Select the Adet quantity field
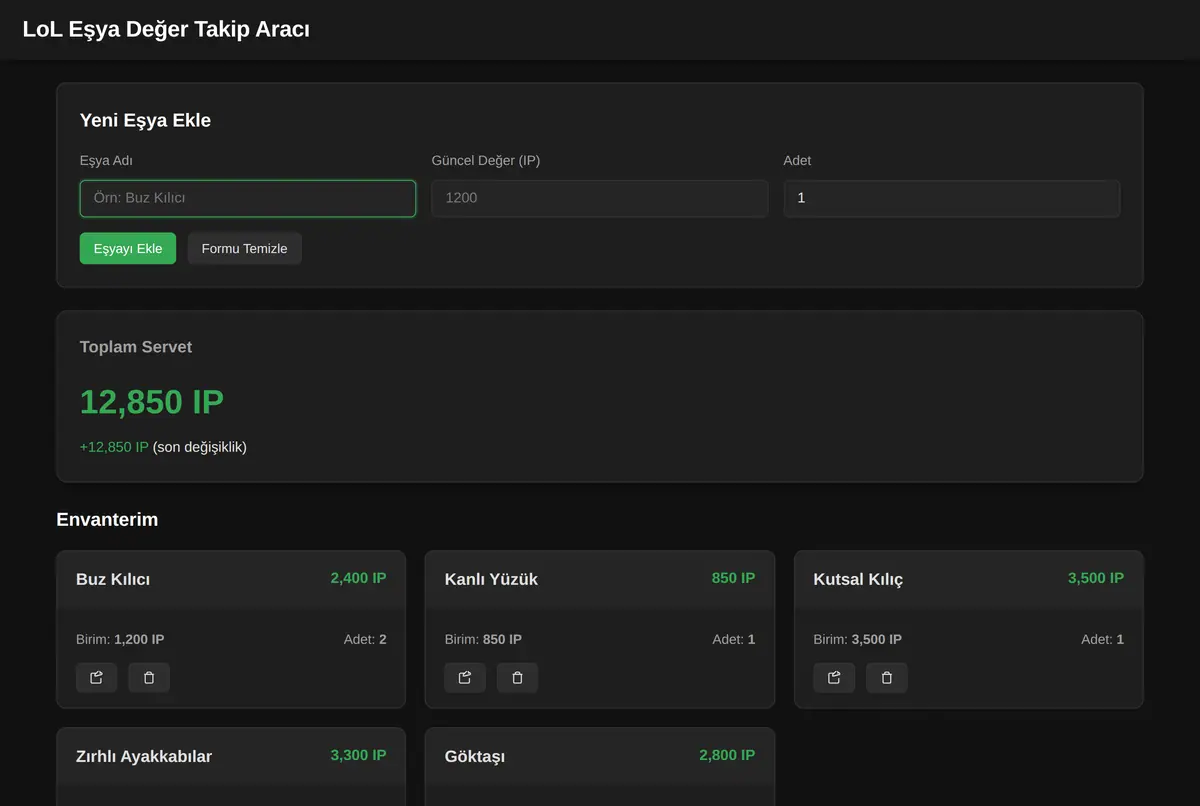 [x=952, y=198]
